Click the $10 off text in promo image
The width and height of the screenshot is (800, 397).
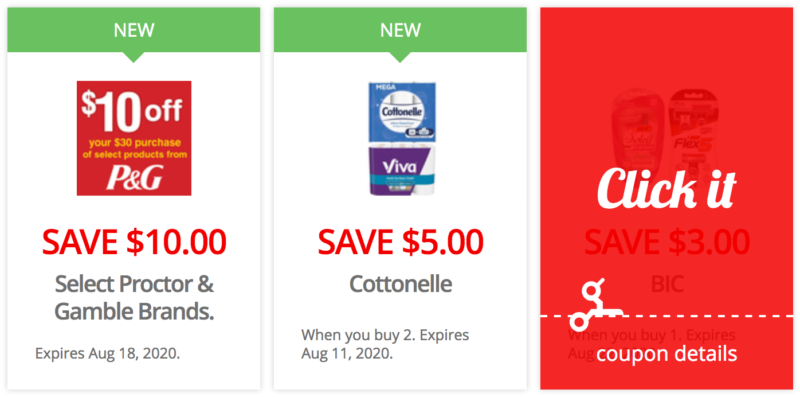(x=132, y=111)
